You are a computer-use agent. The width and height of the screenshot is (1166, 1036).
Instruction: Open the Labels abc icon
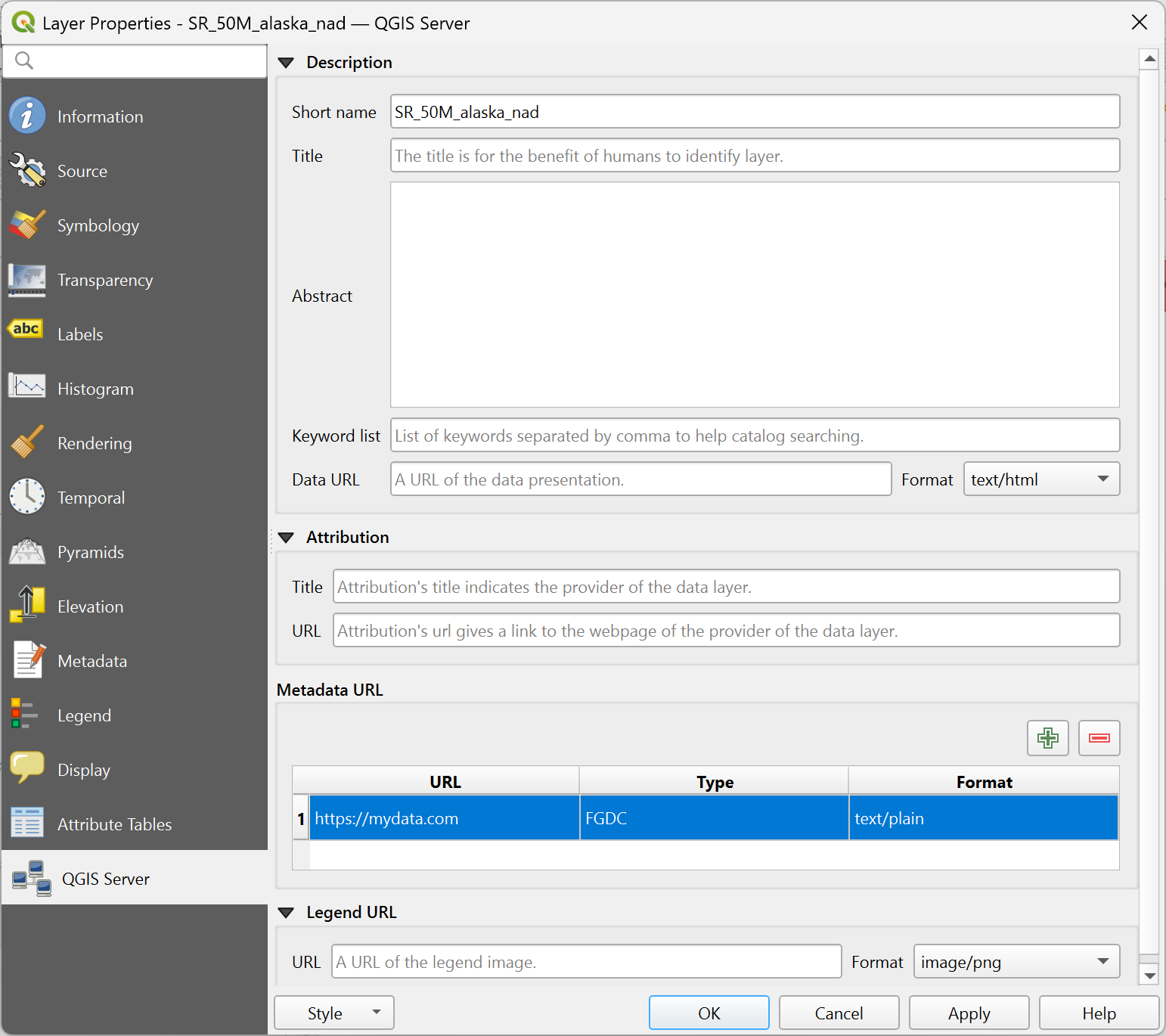[27, 330]
